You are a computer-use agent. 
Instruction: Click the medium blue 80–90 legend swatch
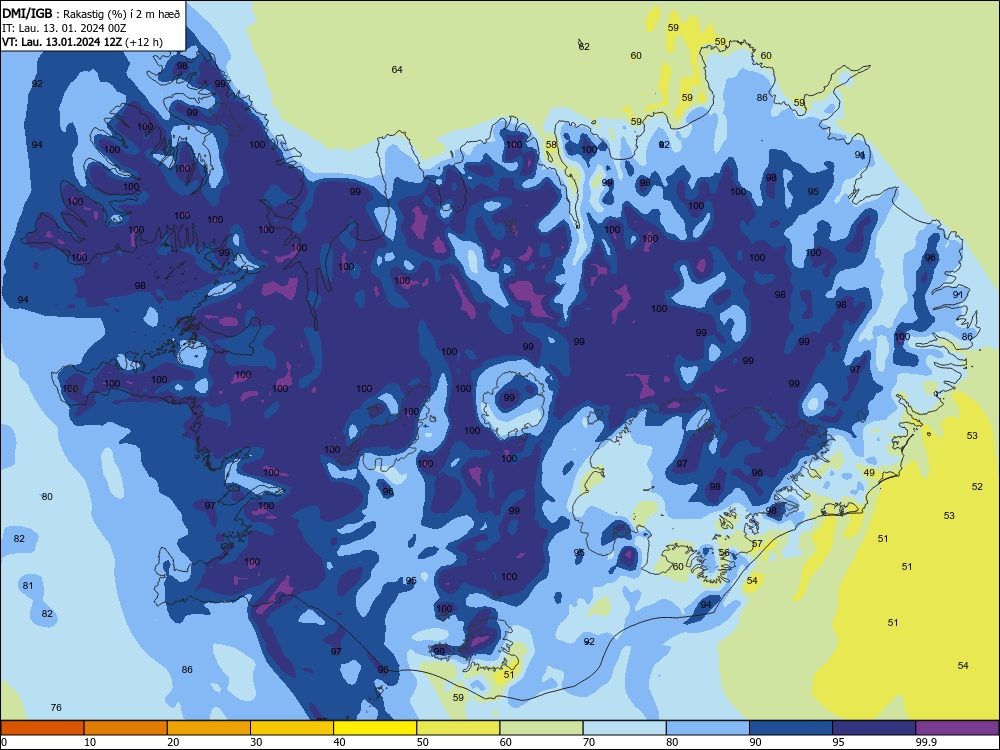coord(708,728)
